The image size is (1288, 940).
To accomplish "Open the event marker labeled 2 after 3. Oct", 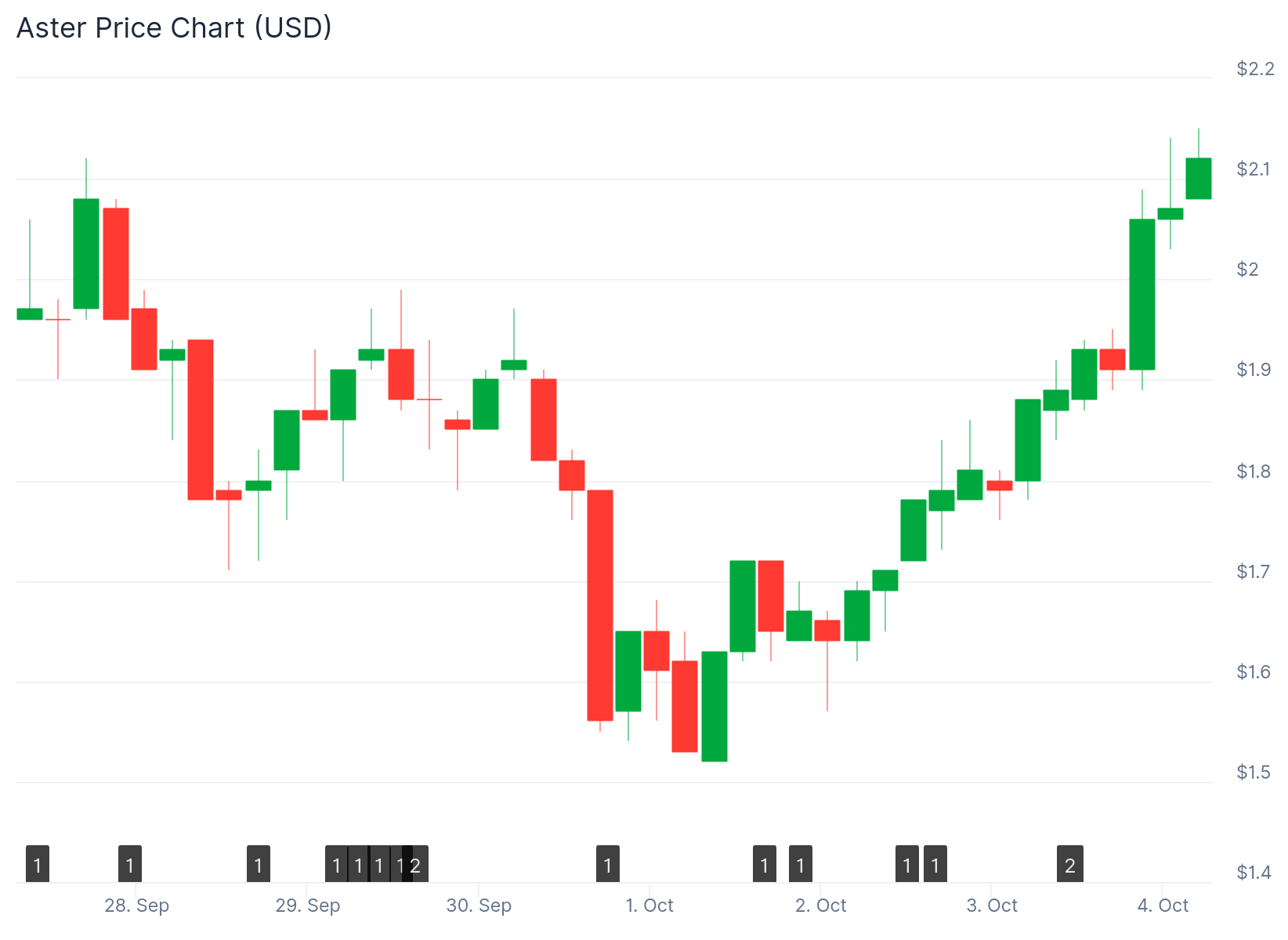I will pos(1070,865).
